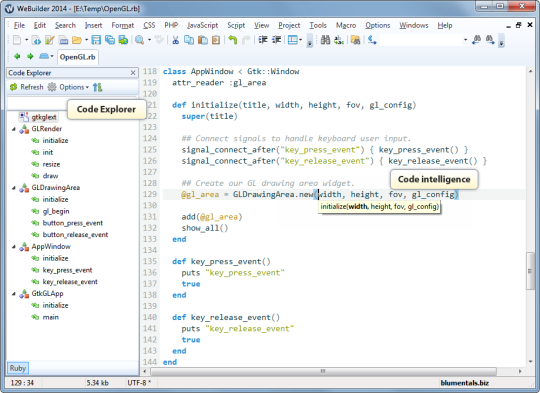Select the OpenGL.rb document tab

coord(77,57)
